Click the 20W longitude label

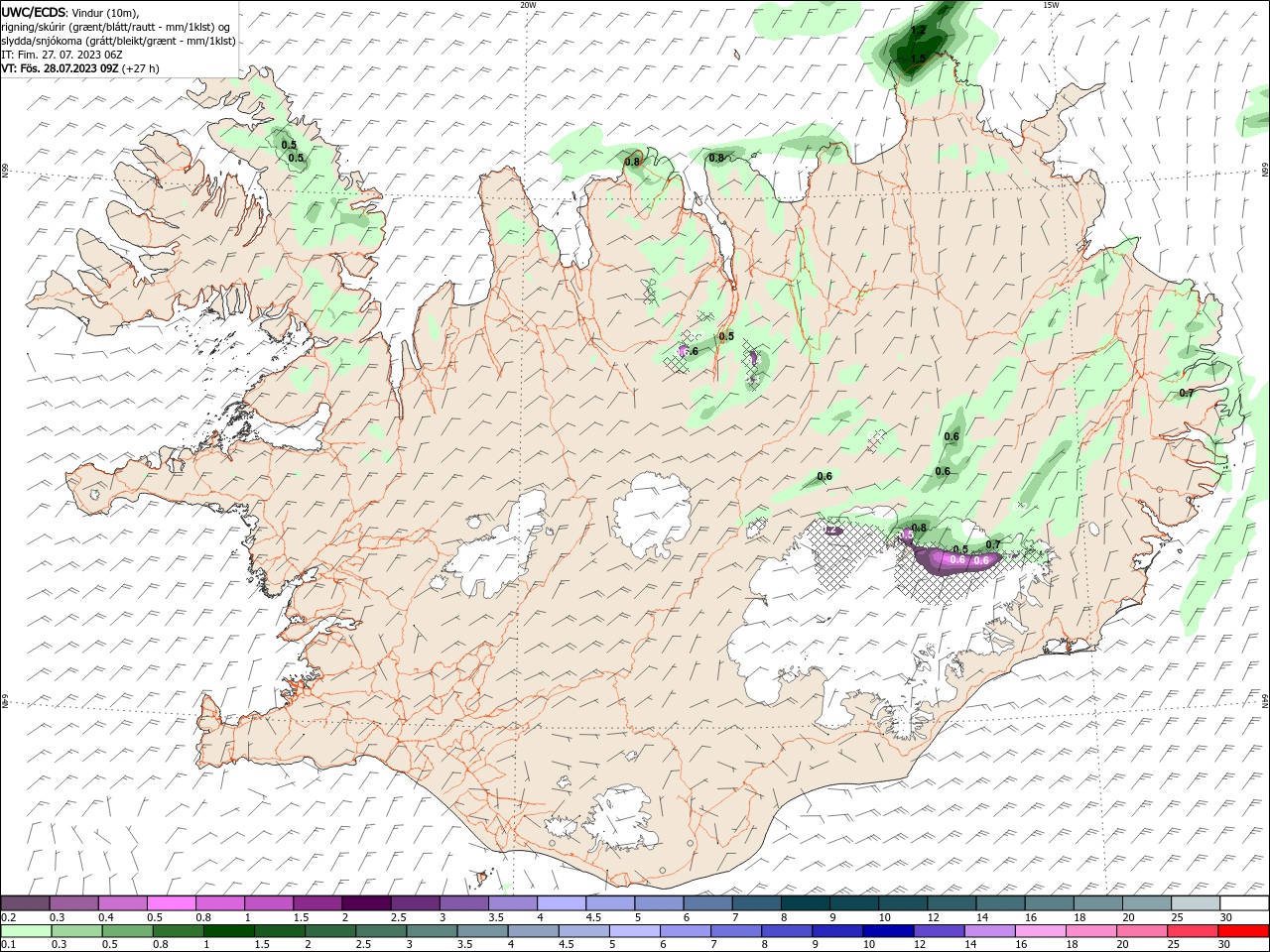528,5
